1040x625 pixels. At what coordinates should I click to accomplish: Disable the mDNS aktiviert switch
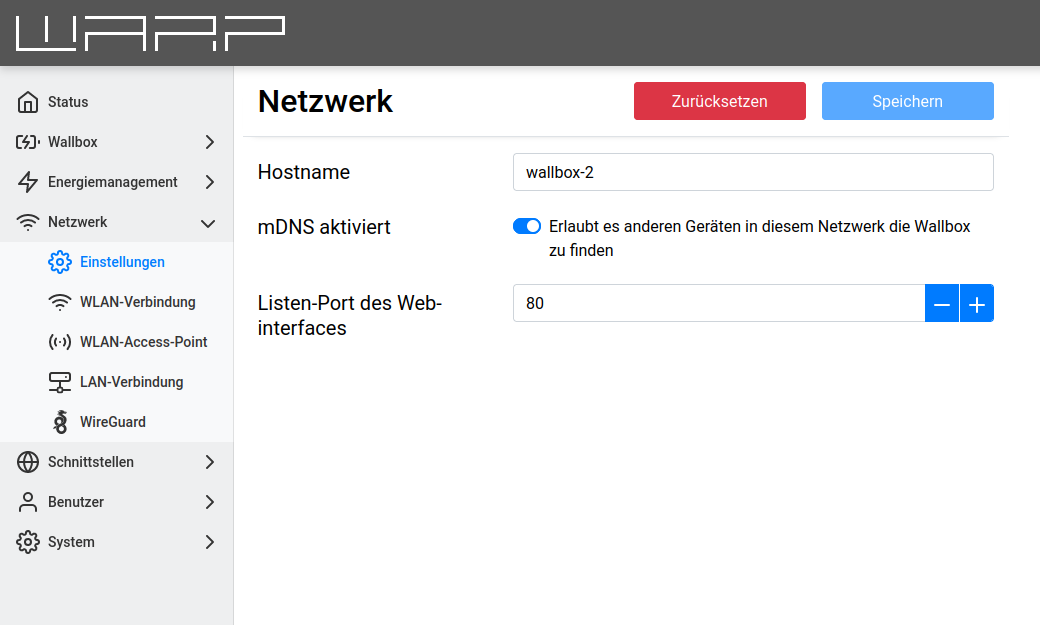527,226
